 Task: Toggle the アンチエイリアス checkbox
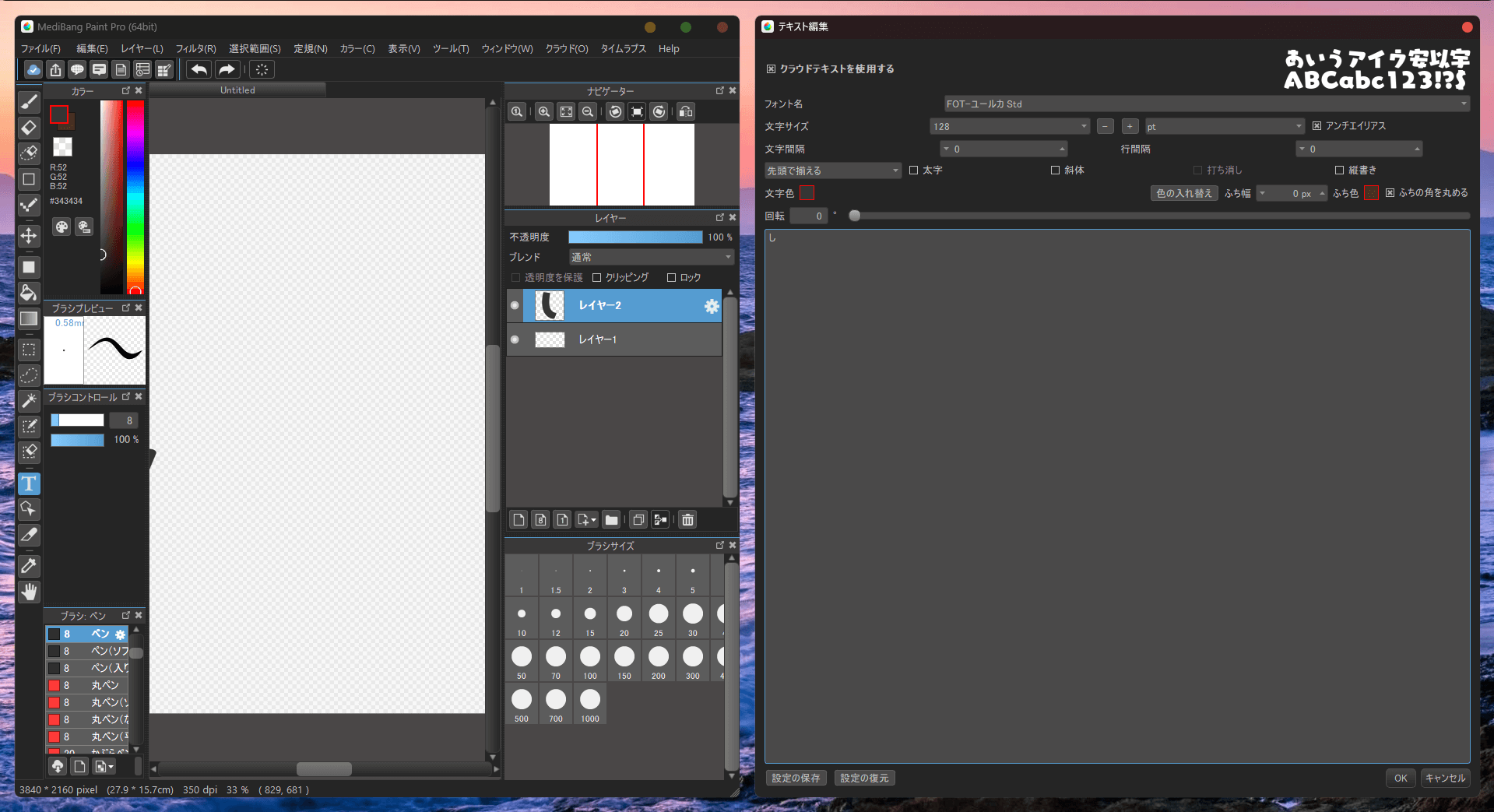point(1316,126)
